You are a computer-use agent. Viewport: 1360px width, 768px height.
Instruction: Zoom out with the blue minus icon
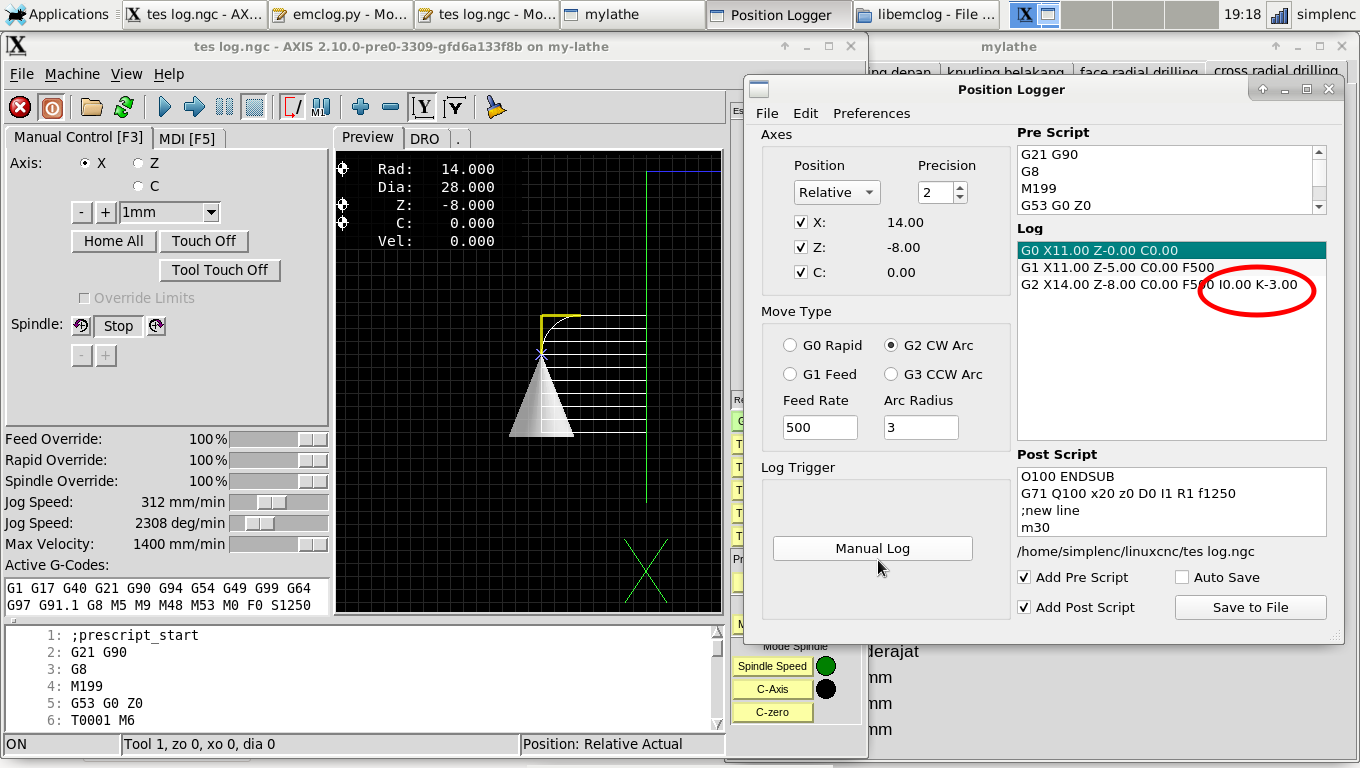pos(391,107)
